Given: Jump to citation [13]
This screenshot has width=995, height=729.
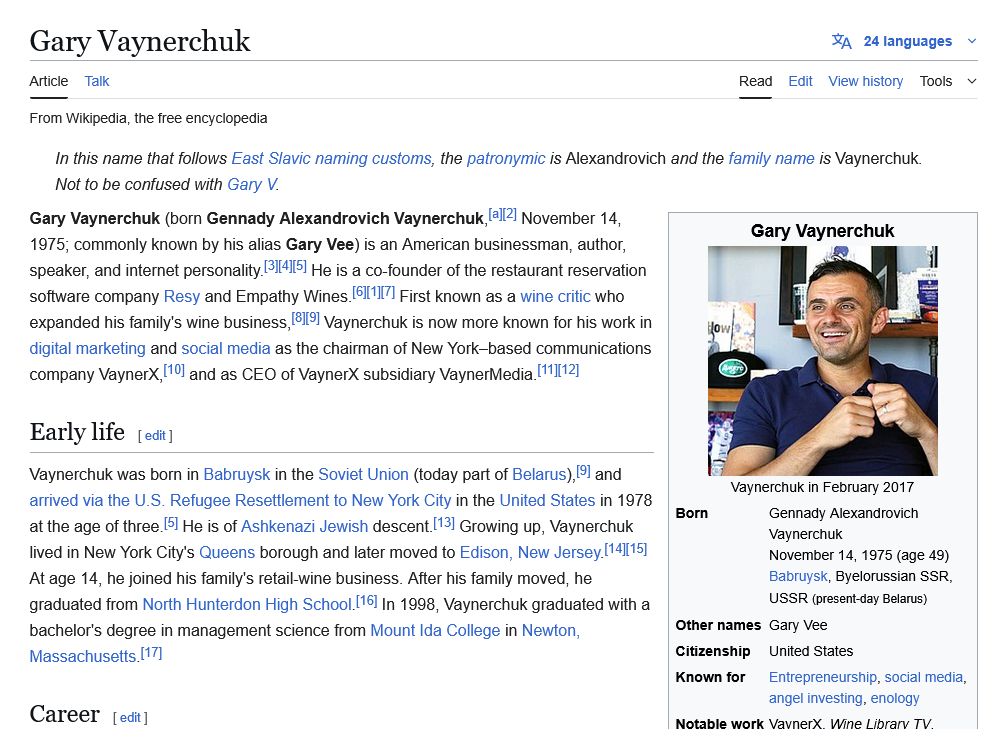Looking at the screenshot, I should tap(444, 522).
